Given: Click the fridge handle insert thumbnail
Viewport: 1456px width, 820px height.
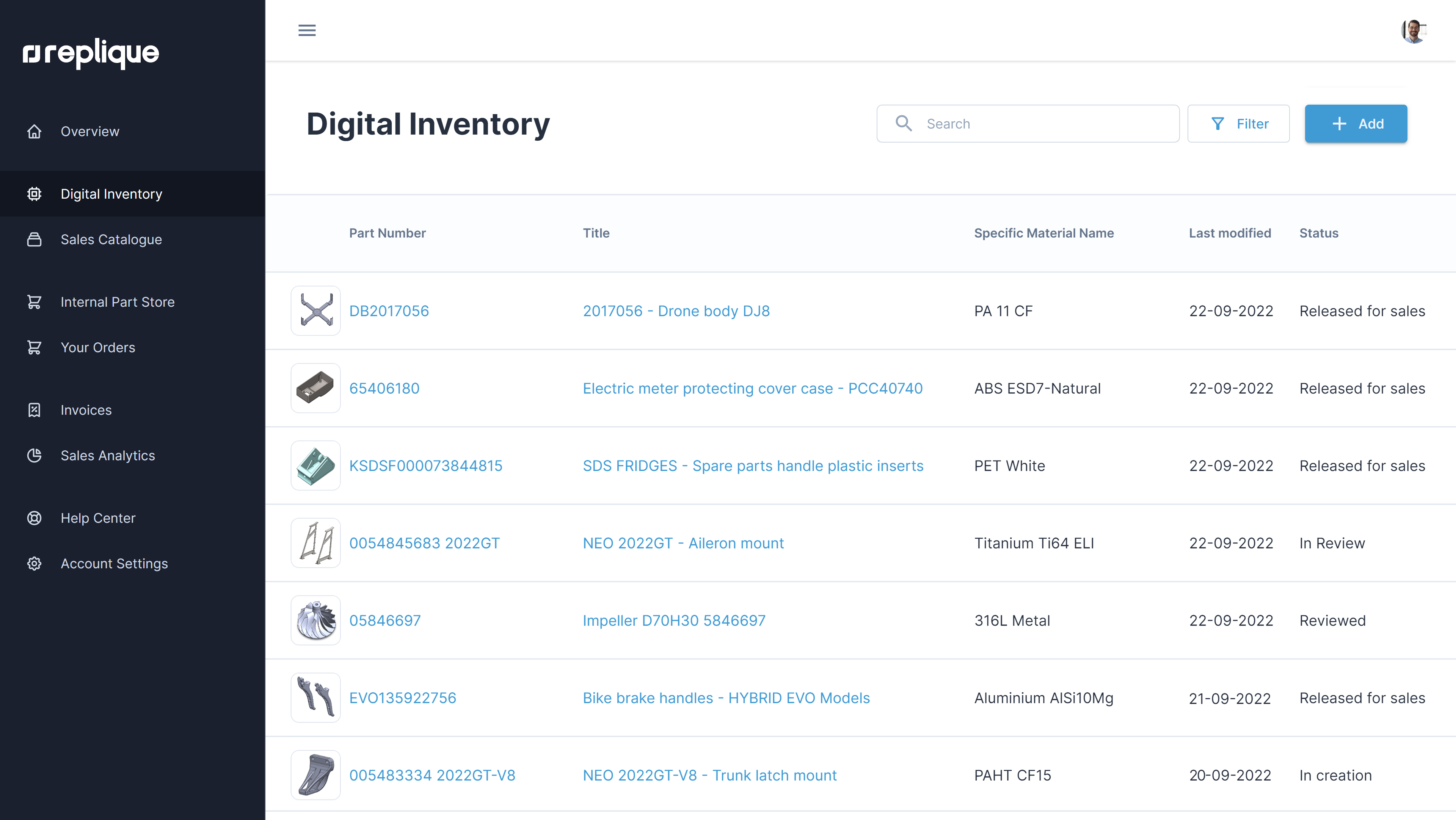Looking at the screenshot, I should (x=315, y=466).
